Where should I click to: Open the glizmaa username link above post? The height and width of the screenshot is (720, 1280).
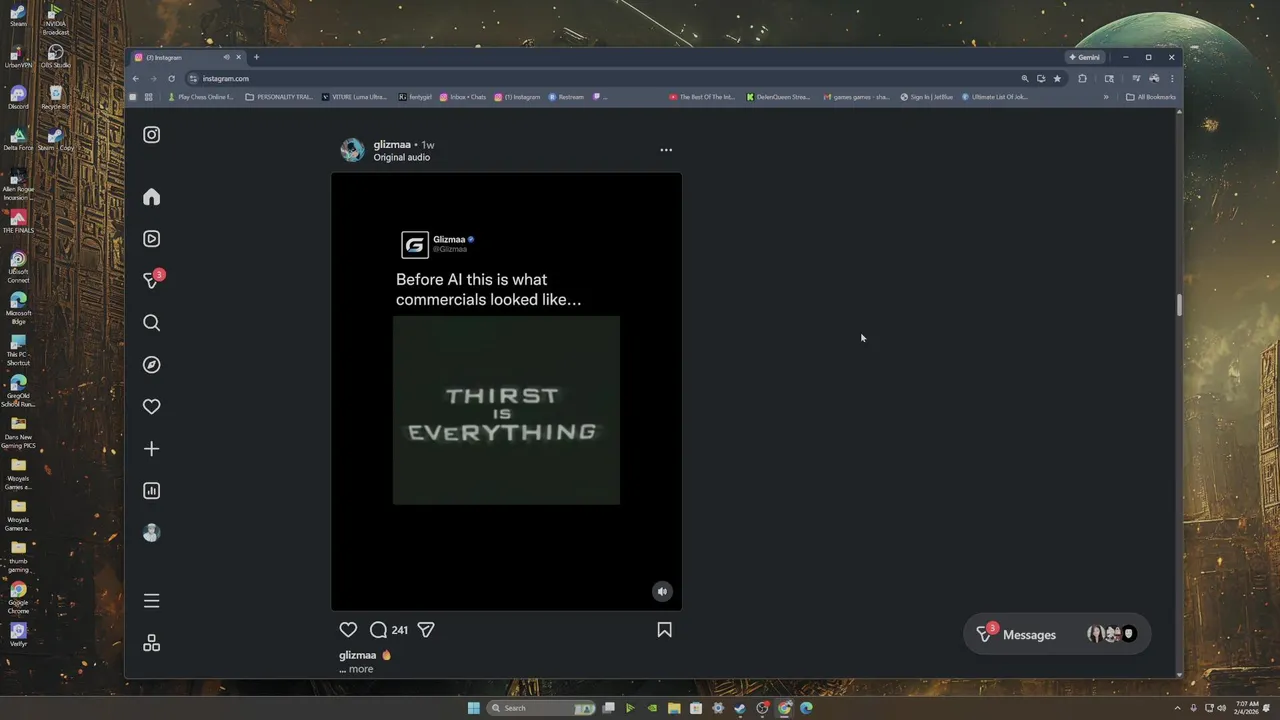[x=392, y=145]
